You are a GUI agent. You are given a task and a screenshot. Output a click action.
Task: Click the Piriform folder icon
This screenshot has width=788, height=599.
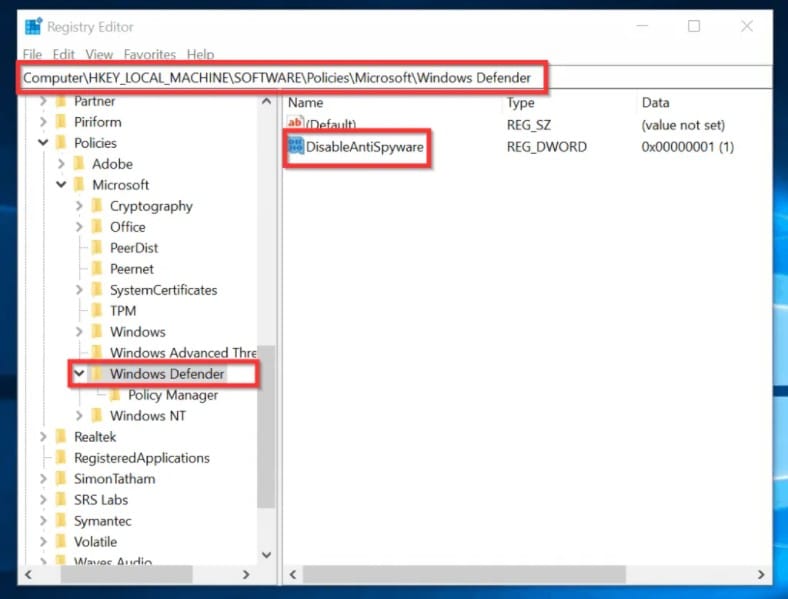pos(61,122)
